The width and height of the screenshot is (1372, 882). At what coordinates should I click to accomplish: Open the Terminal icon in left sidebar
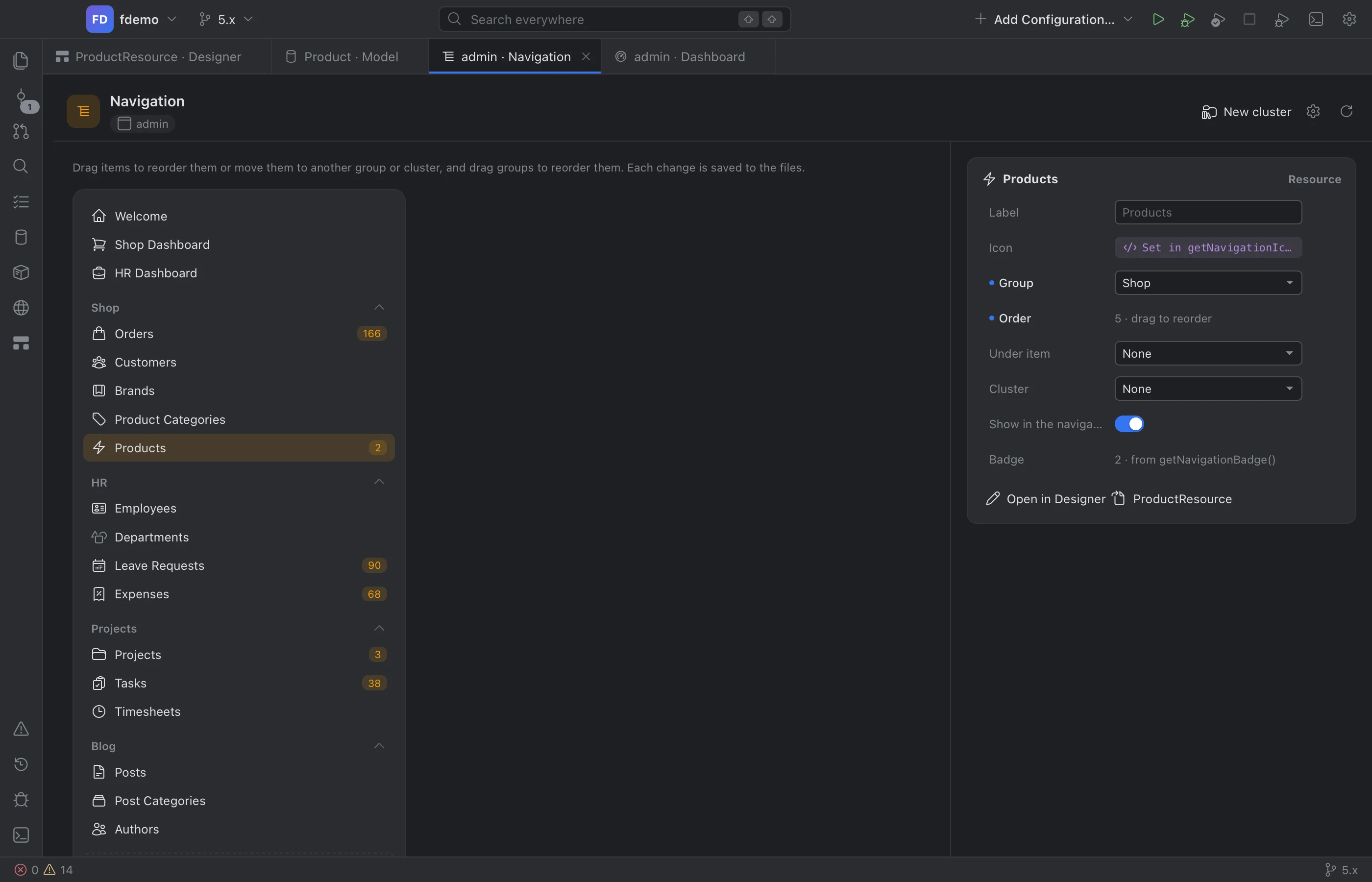coord(21,835)
